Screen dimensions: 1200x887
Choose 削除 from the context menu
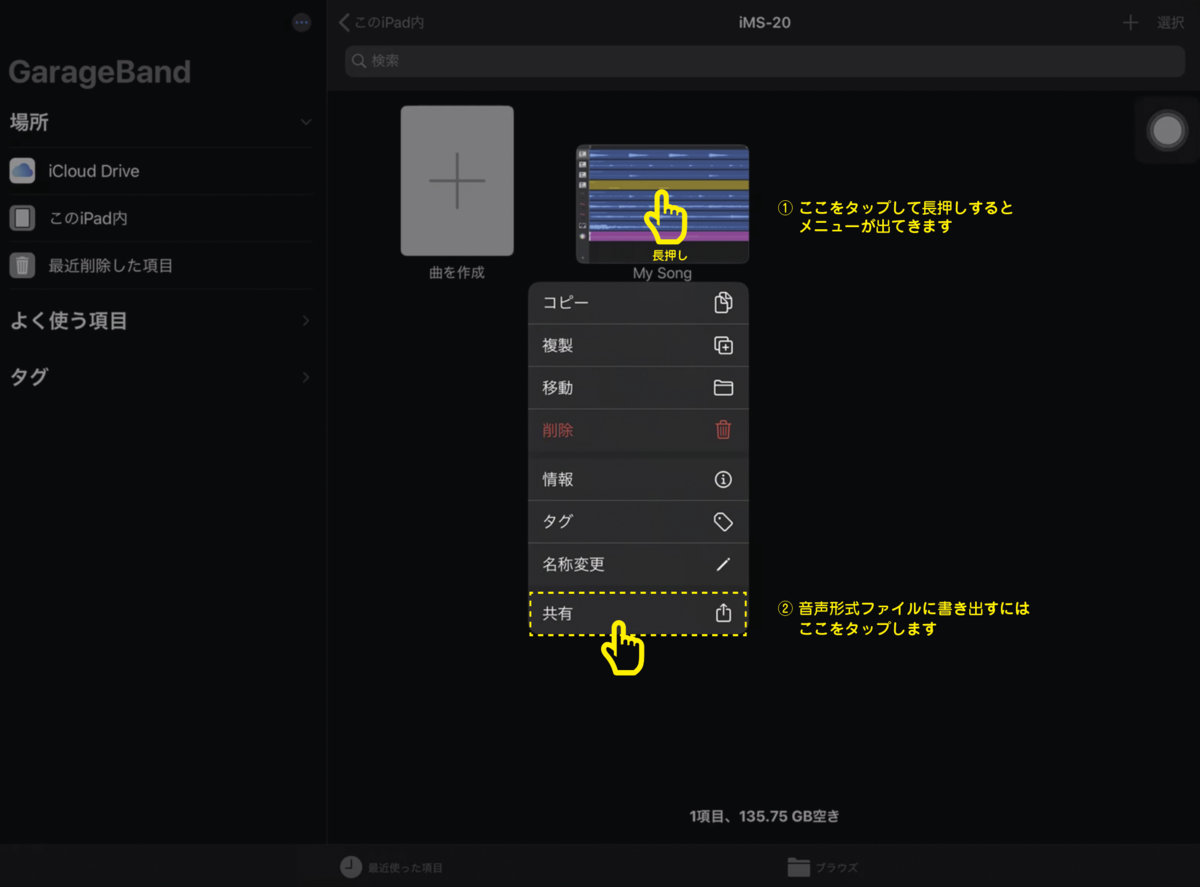pyautogui.click(x=638, y=430)
